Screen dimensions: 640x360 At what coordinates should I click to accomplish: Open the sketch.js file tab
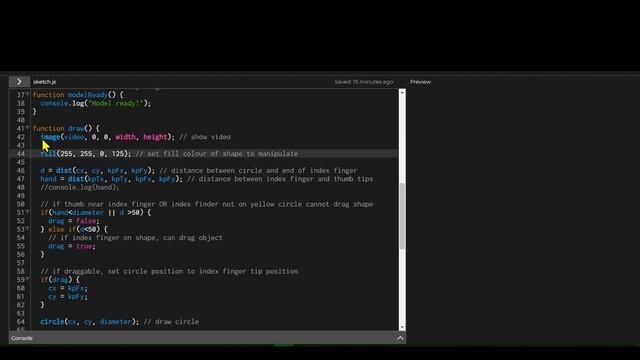click(x=44, y=82)
